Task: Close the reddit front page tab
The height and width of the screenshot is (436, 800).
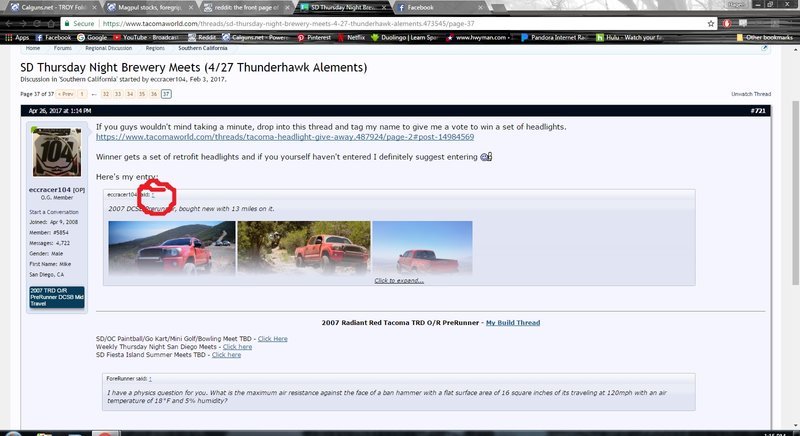Action: (287, 8)
